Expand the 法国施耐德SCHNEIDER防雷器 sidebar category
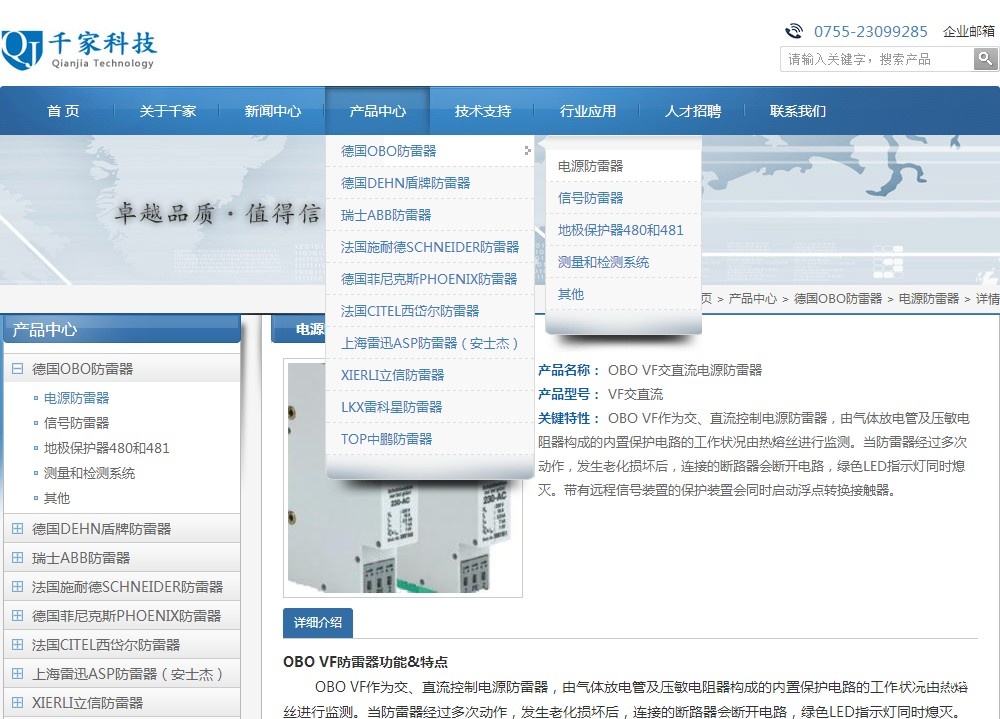The height and width of the screenshot is (719, 1000). point(17,587)
